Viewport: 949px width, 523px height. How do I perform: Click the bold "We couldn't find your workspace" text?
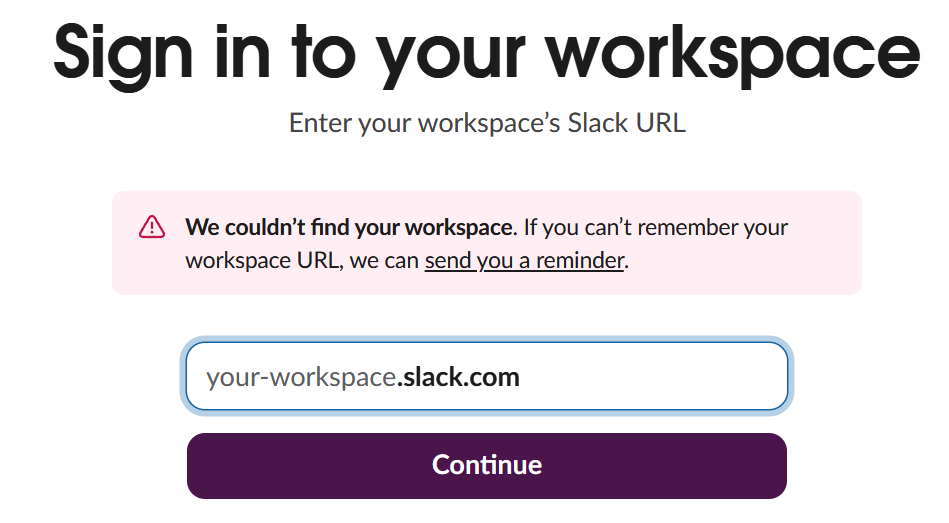(349, 227)
